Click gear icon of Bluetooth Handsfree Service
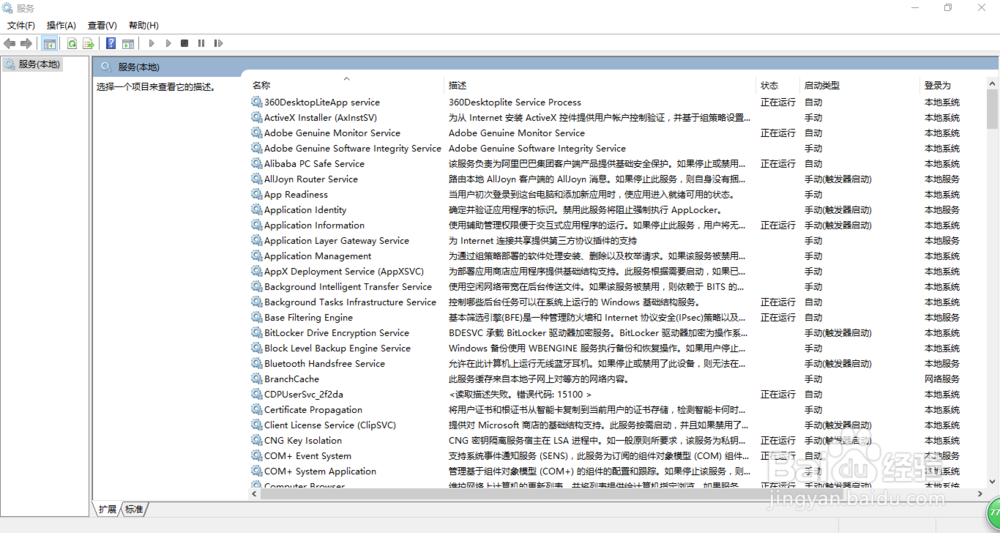 click(x=256, y=363)
